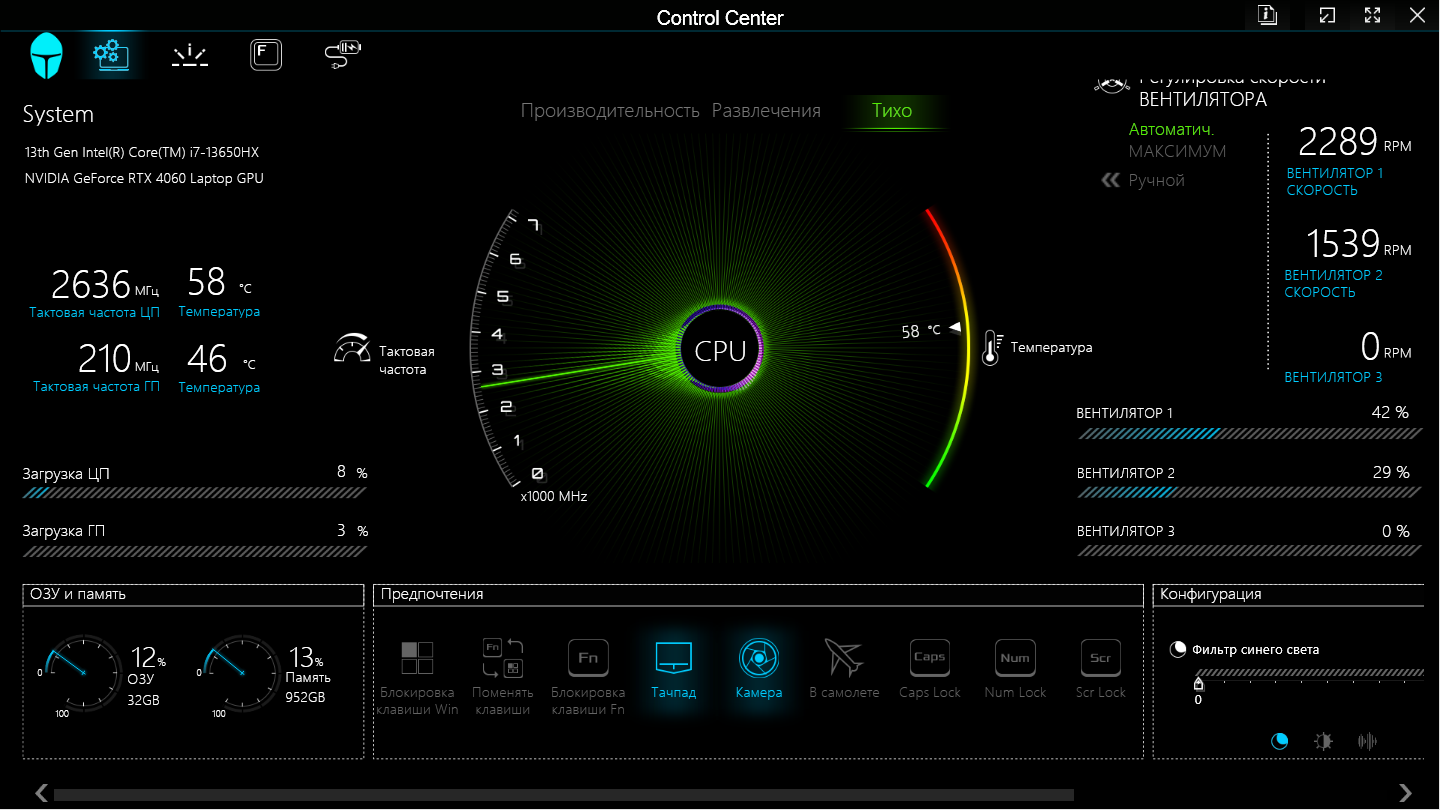The image size is (1440, 810).
Task: Click the 1539 RPM fan speed value
Action: pyautogui.click(x=1359, y=244)
